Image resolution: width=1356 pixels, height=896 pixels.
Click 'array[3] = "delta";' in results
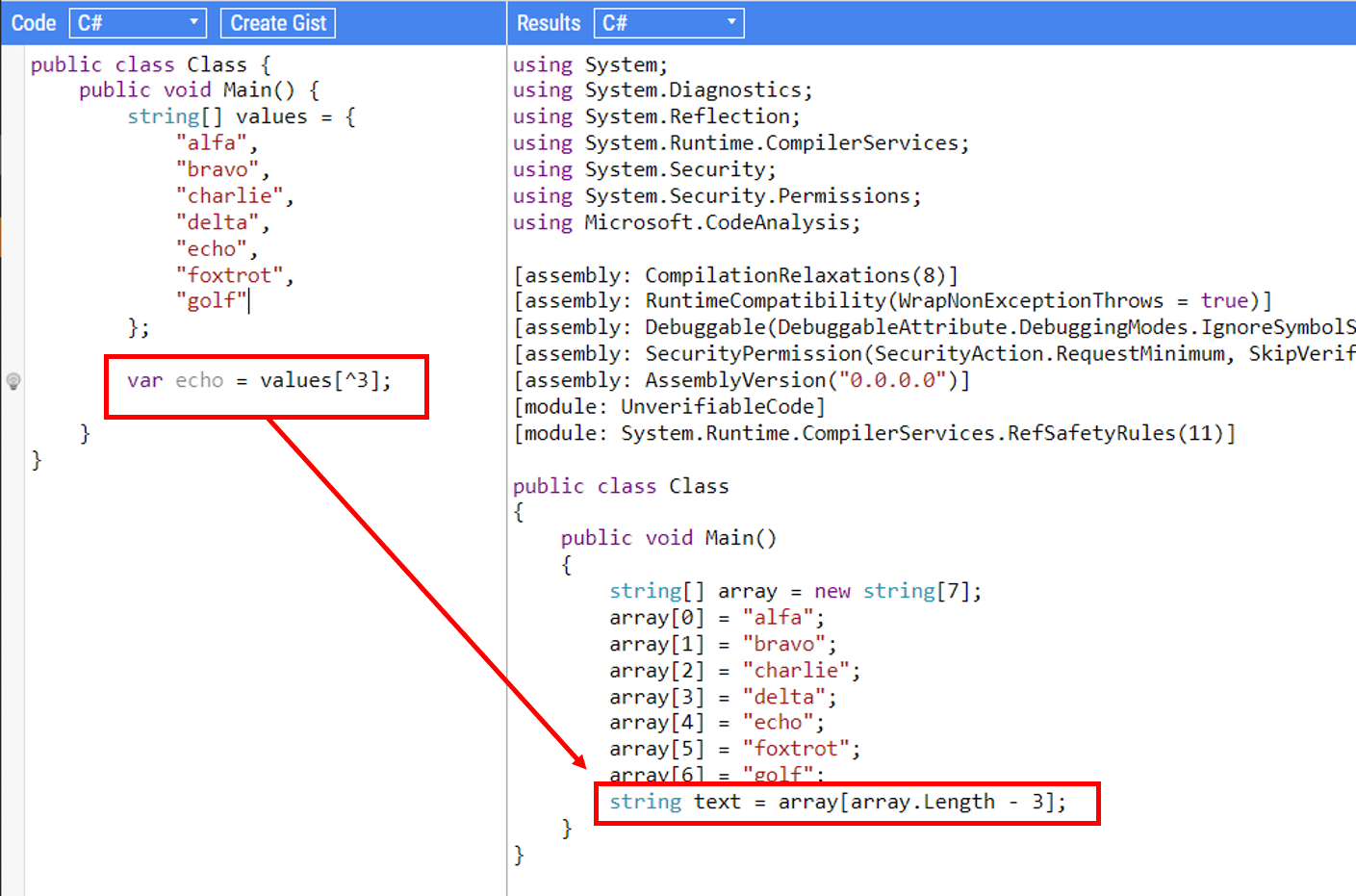[x=723, y=697]
